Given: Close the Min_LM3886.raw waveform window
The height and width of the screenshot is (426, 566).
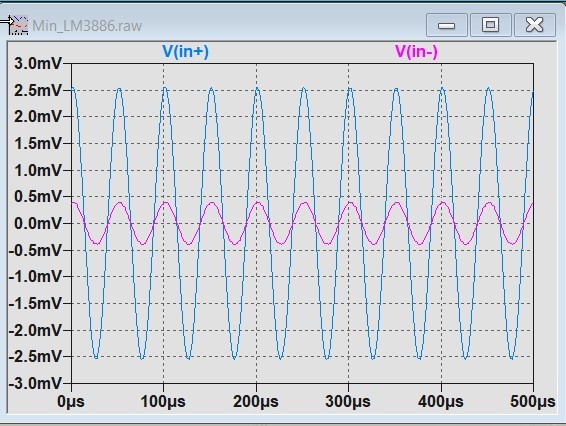Looking at the screenshot, I should [x=535, y=25].
